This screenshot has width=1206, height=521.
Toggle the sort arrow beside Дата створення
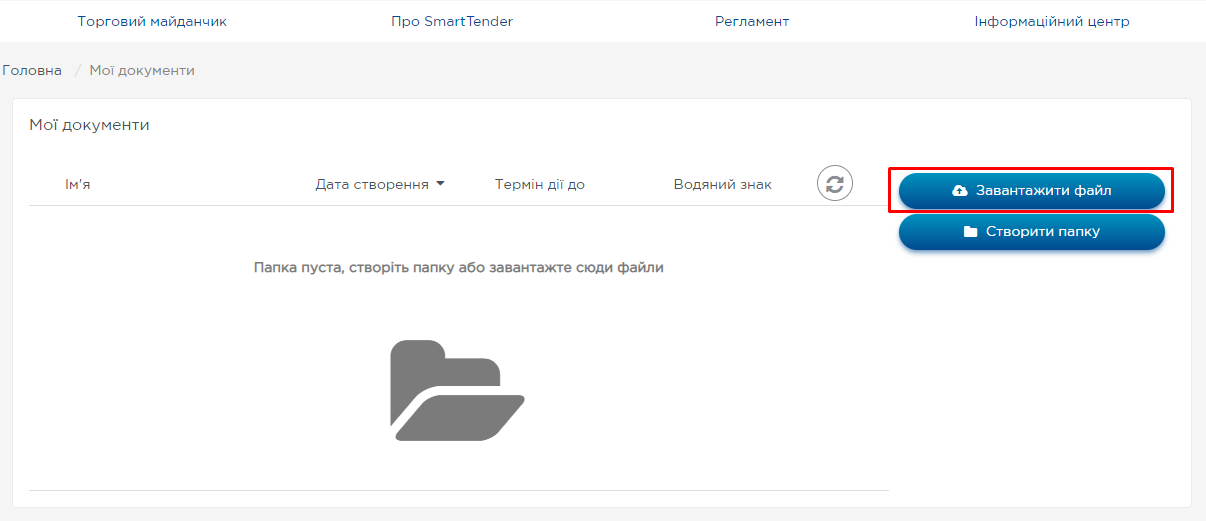tap(440, 184)
